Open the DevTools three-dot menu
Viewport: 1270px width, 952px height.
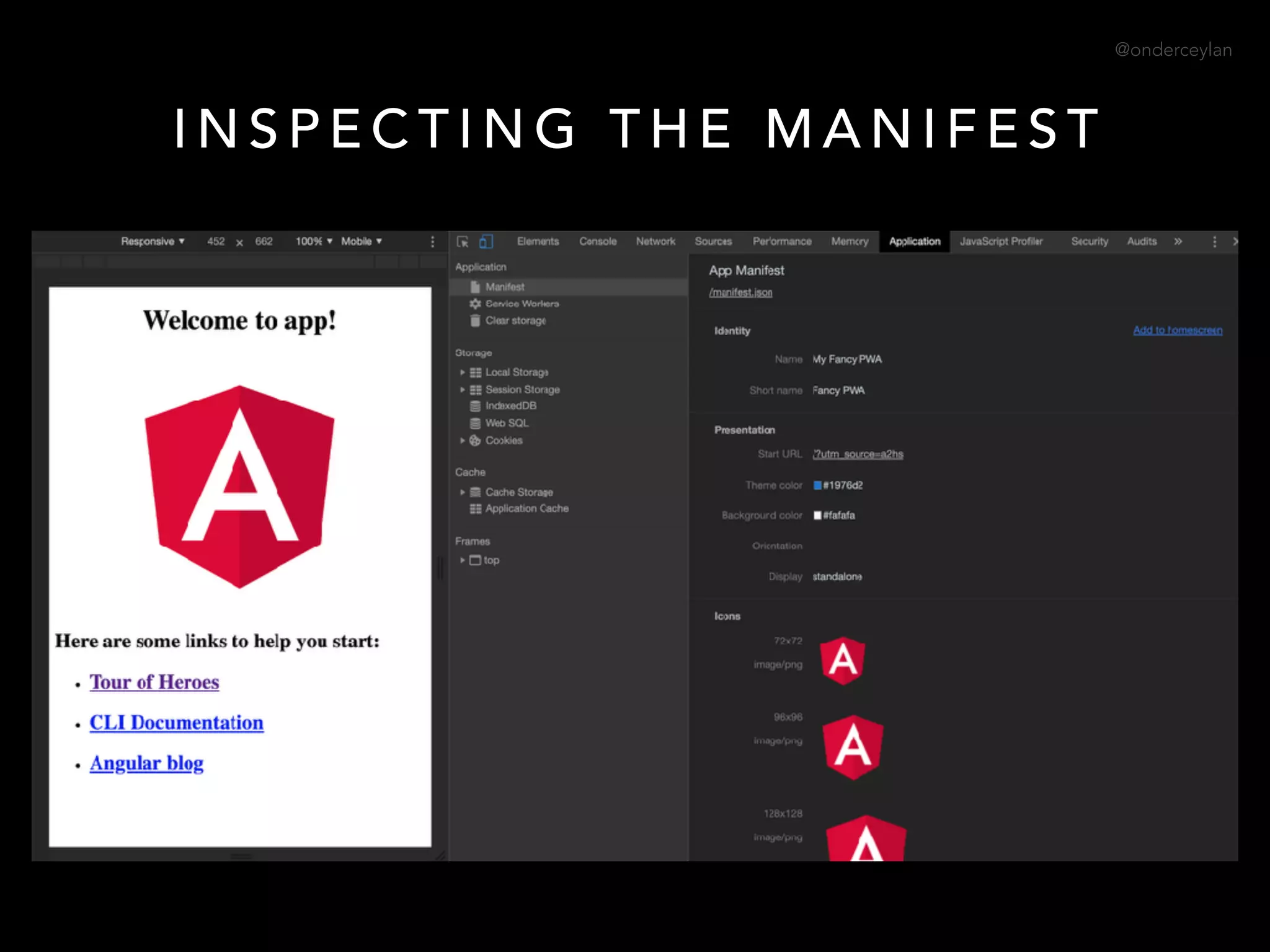pyautogui.click(x=1214, y=242)
